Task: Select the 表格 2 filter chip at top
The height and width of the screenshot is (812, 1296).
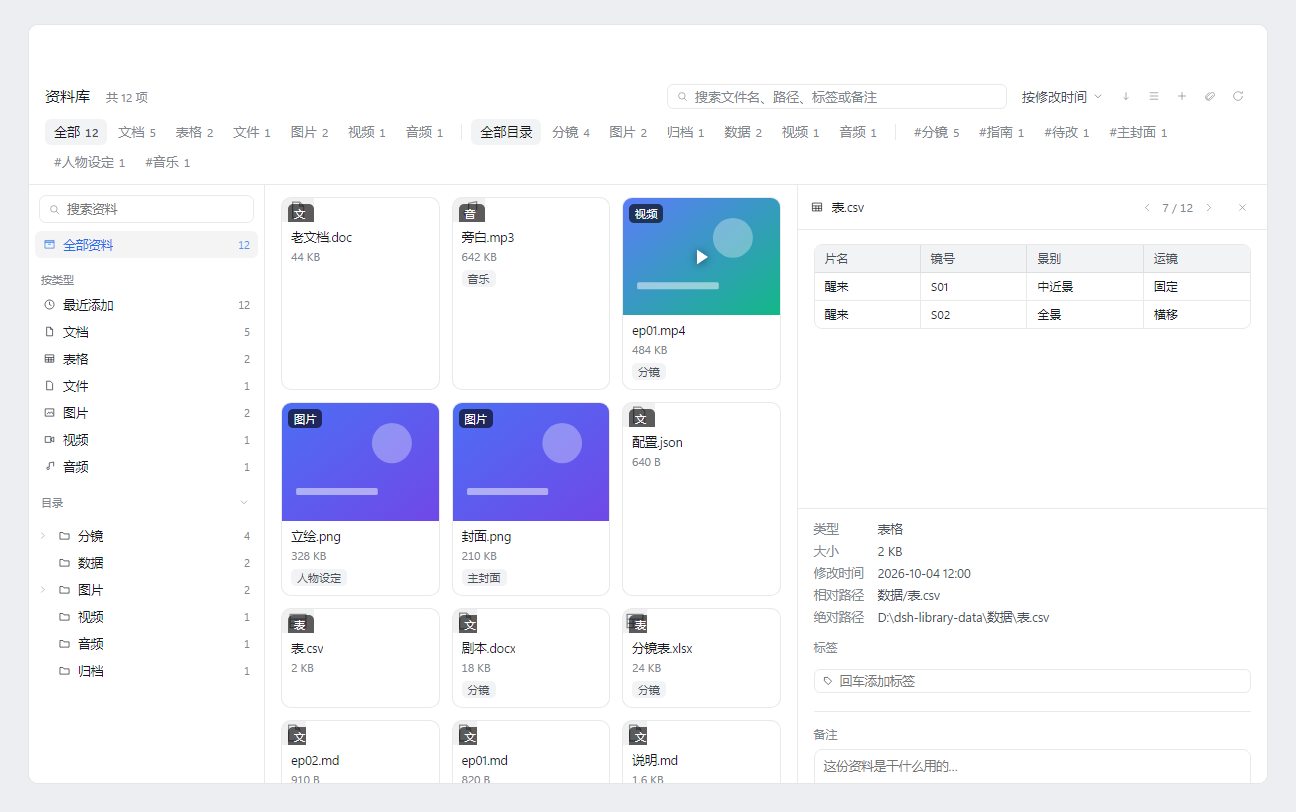Action: [x=195, y=132]
